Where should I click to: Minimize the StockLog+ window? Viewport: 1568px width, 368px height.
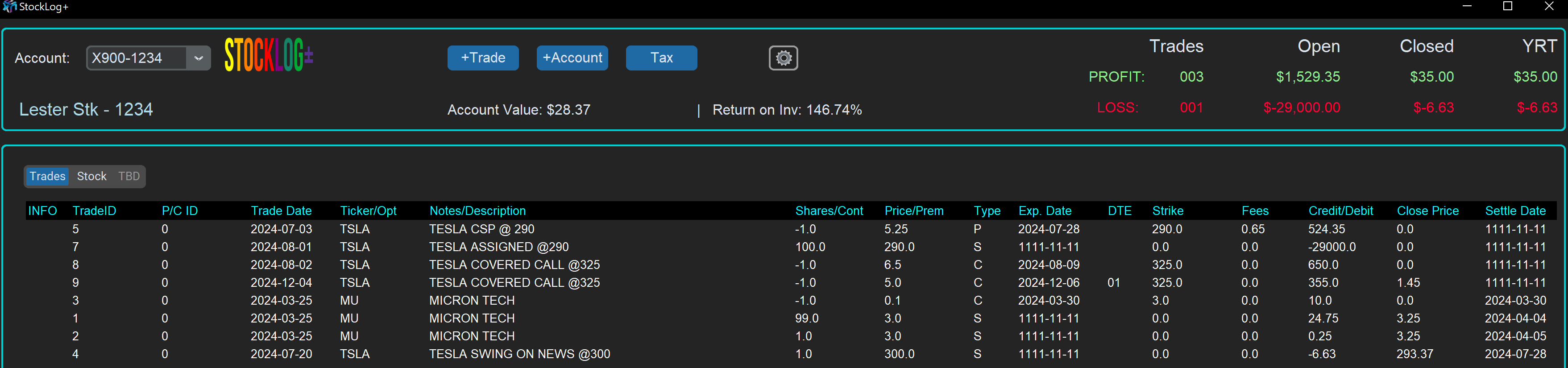tap(1467, 7)
